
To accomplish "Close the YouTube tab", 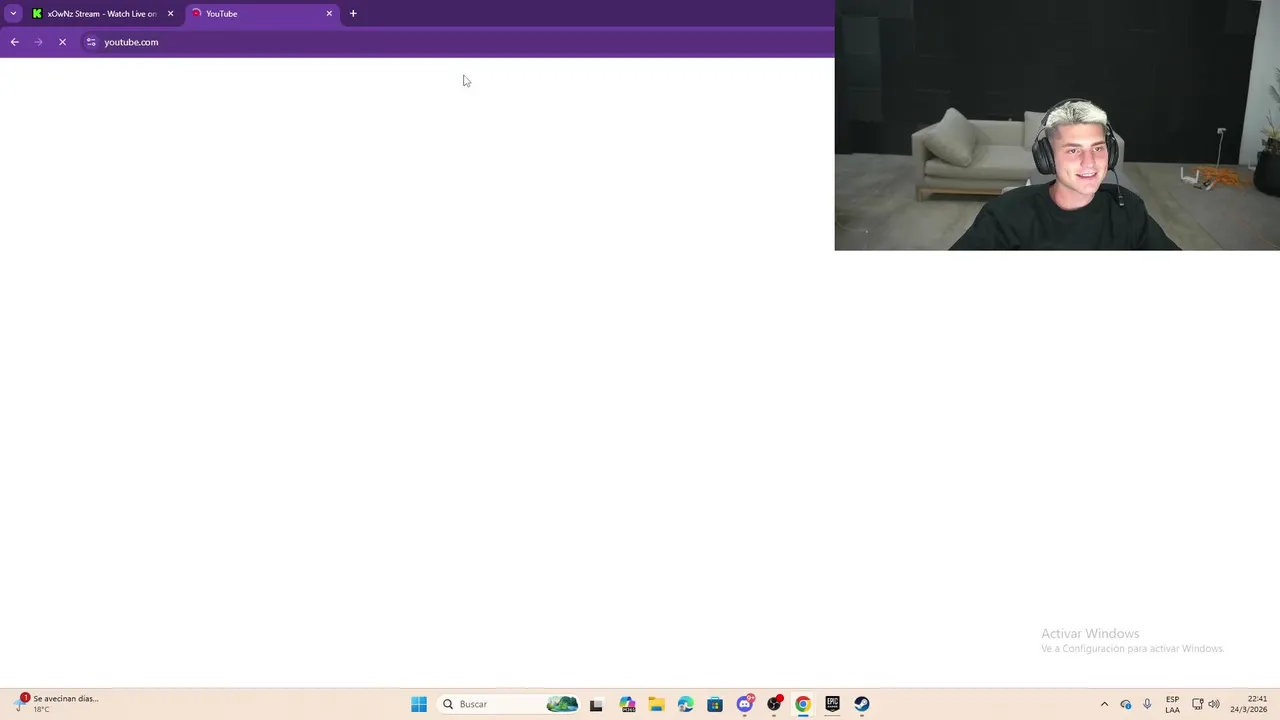I will (x=329, y=14).
